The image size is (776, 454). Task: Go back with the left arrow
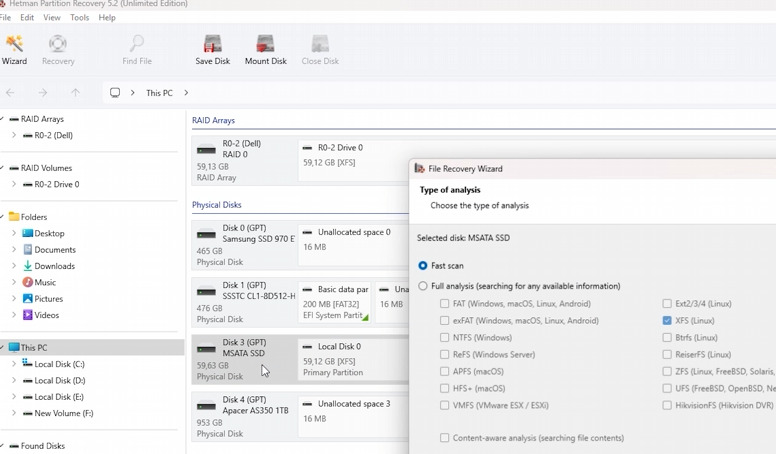[10, 93]
